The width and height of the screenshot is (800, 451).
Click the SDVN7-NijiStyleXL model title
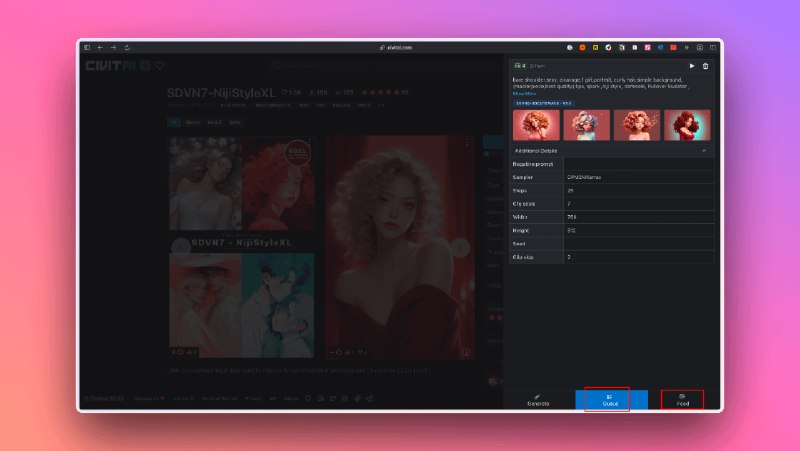tap(221, 93)
